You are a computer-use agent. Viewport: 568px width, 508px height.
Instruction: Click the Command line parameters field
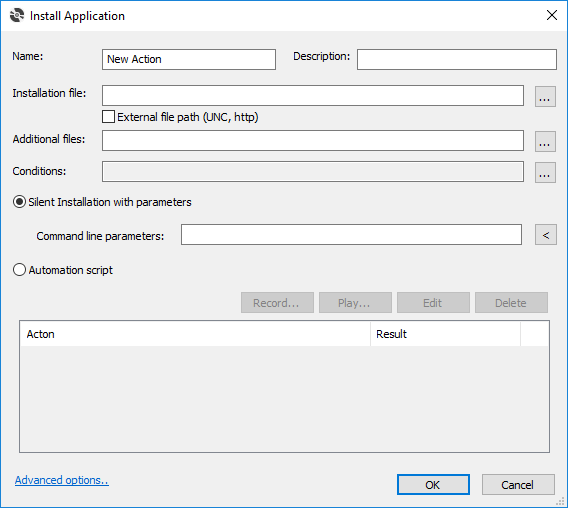point(351,234)
